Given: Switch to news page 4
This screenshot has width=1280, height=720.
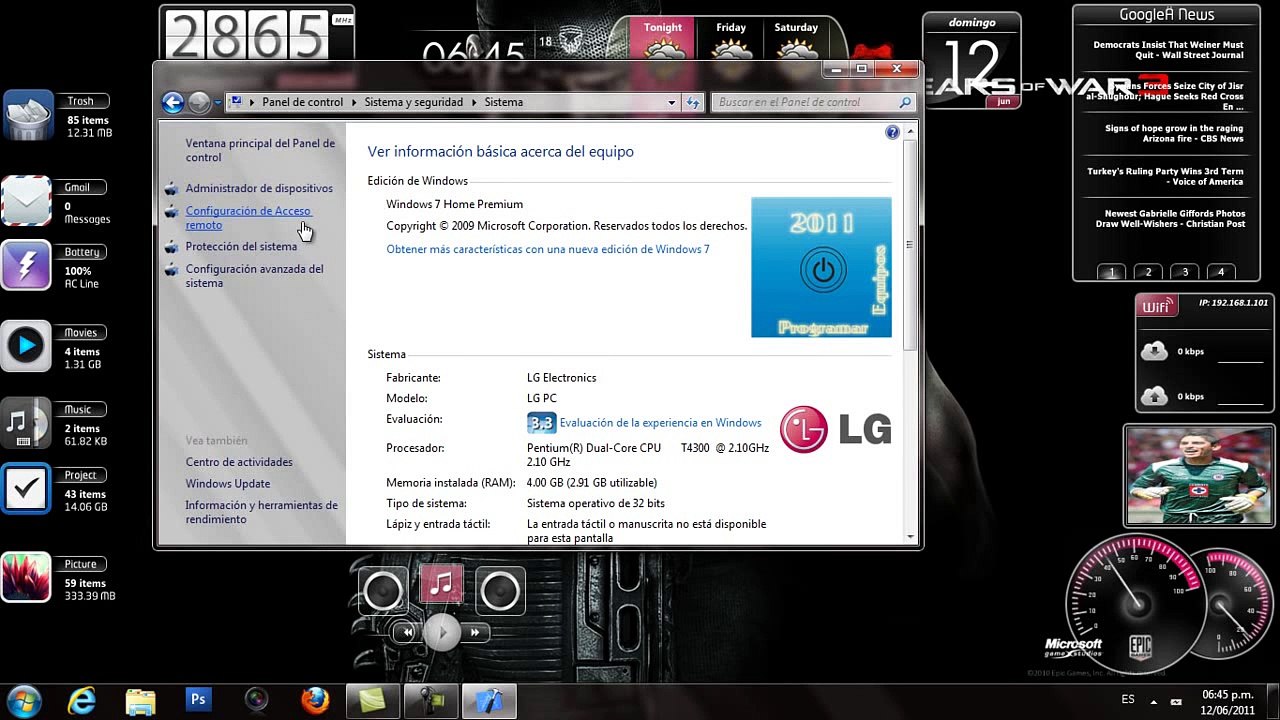Looking at the screenshot, I should [x=1220, y=272].
